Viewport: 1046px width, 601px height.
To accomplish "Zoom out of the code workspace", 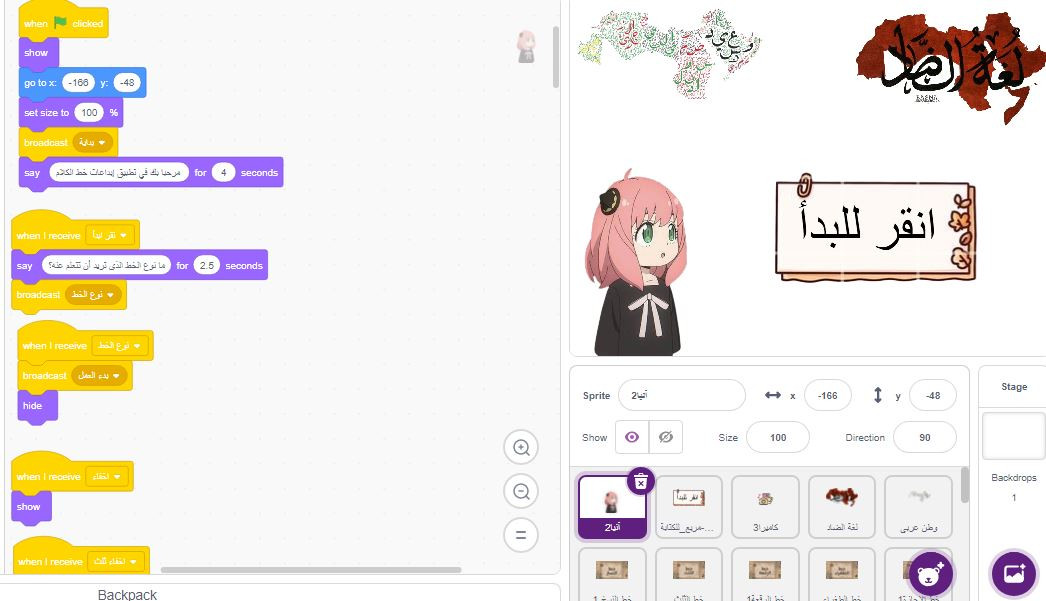I will click(521, 492).
